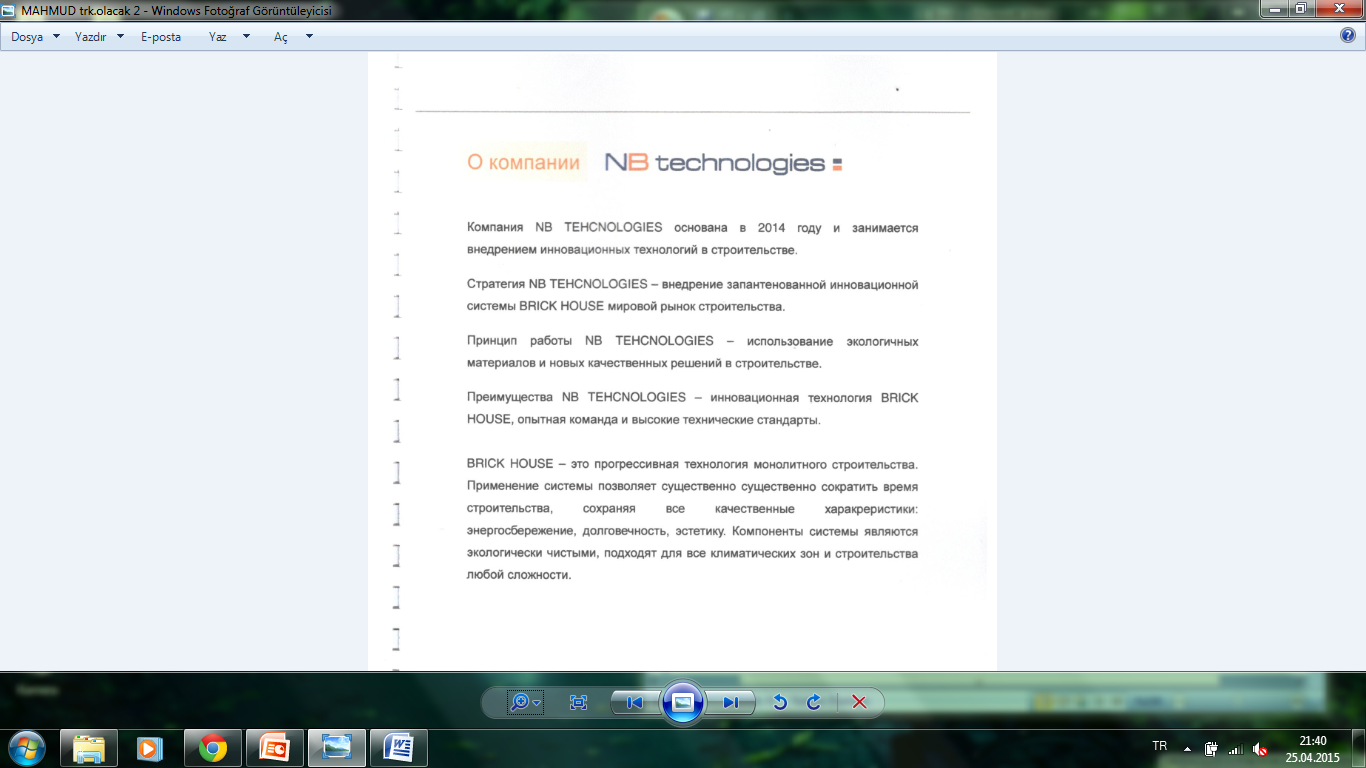
Task: Rotate the image clockwise
Action: 814,703
